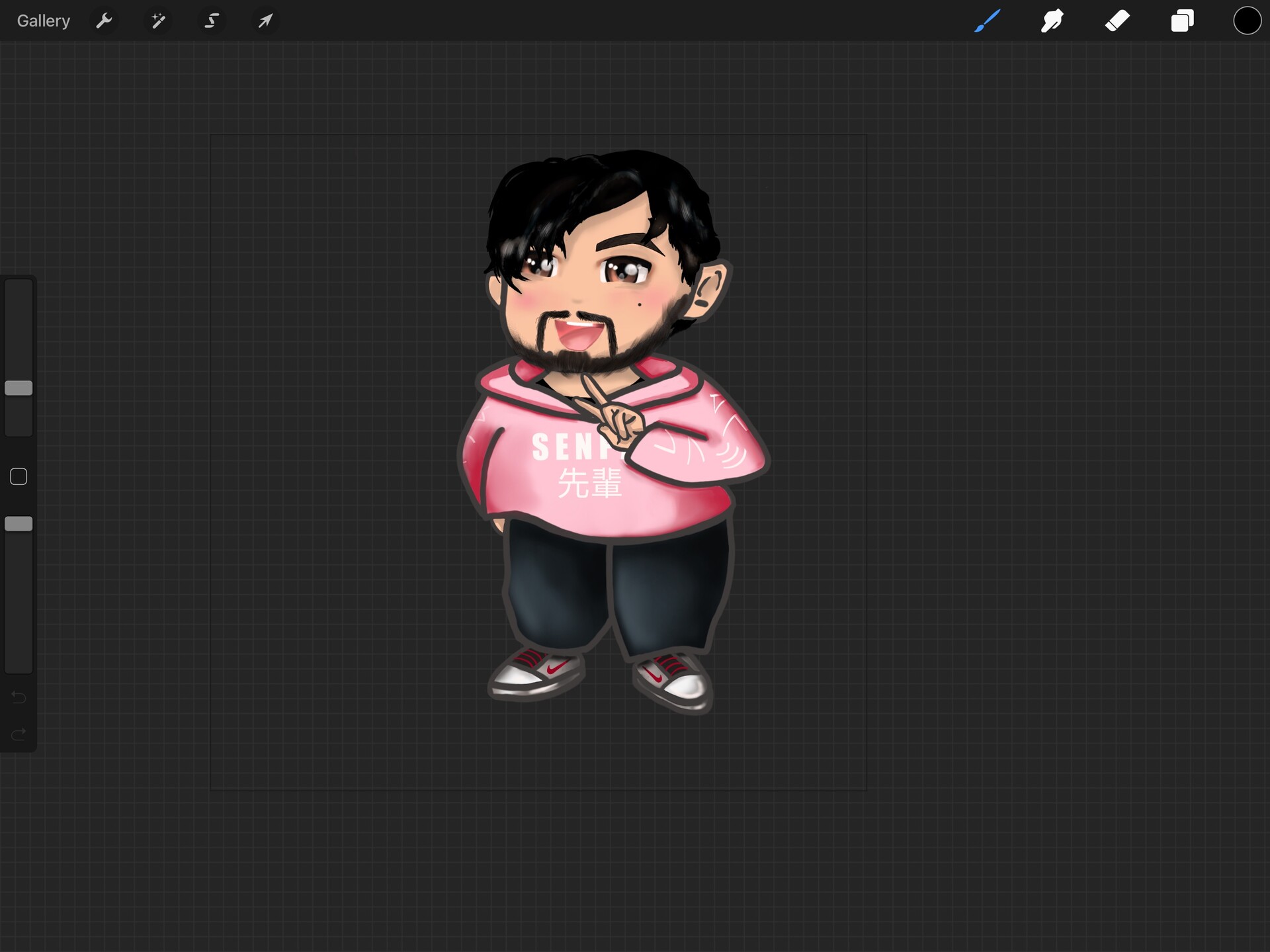The height and width of the screenshot is (952, 1270).
Task: Open the Eraser brush options panel
Action: point(1118,21)
